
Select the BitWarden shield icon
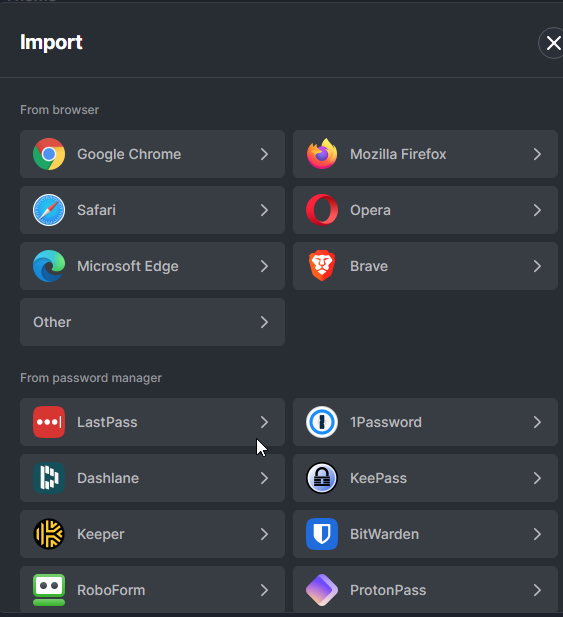322,534
